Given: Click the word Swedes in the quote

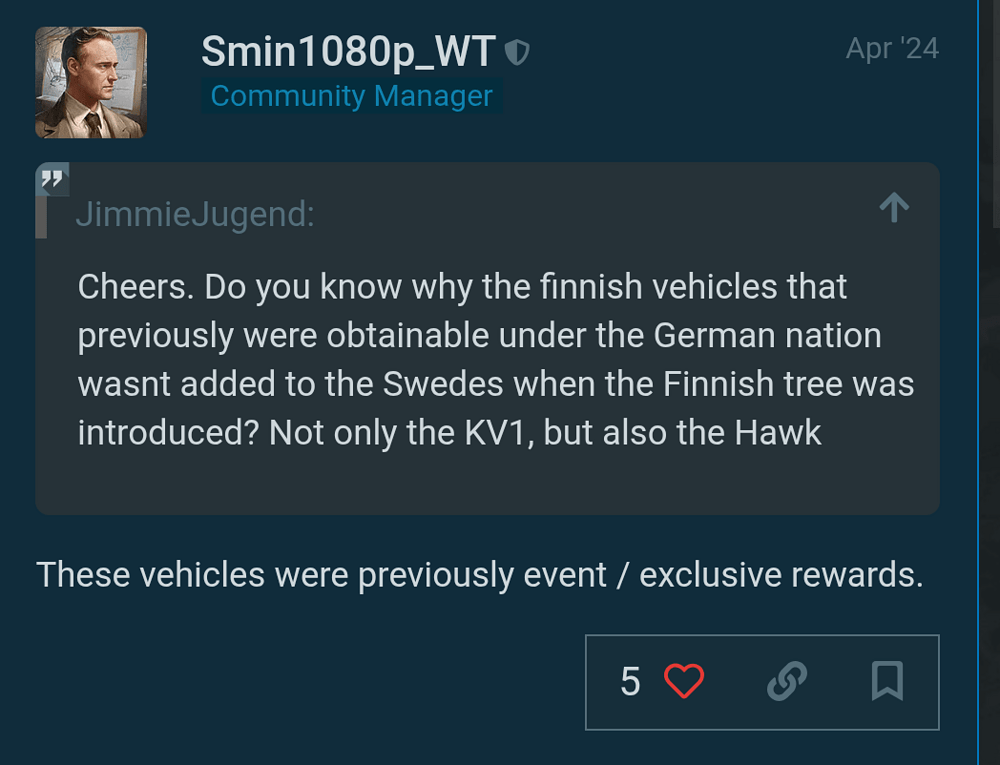Looking at the screenshot, I should 433,383.
